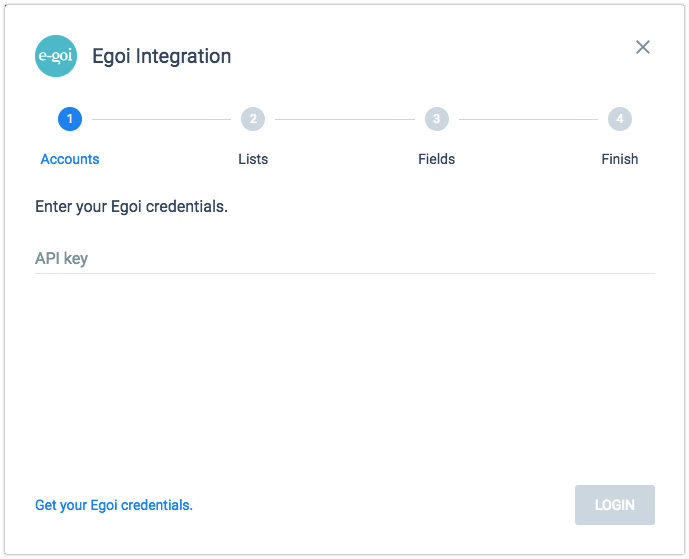The height and width of the screenshot is (559, 689).
Task: Click the progress line between steps 3 and 4
Action: 528,119
